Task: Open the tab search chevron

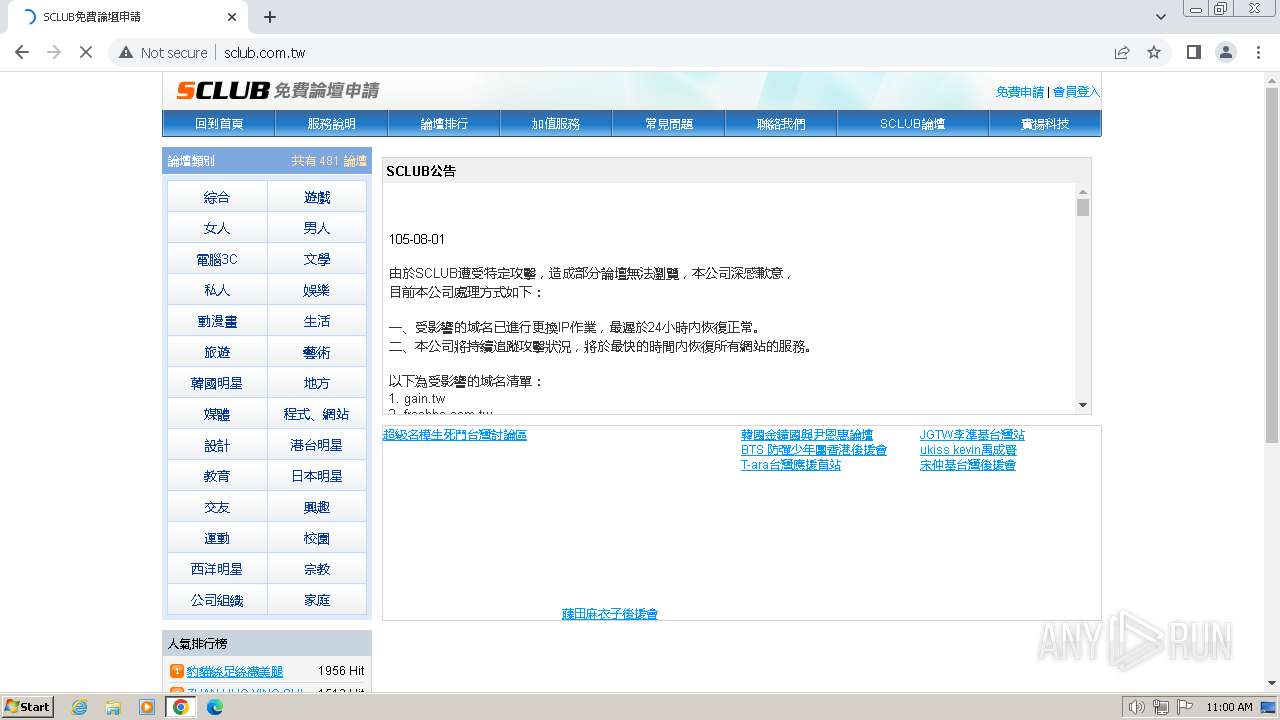Action: tap(1161, 17)
